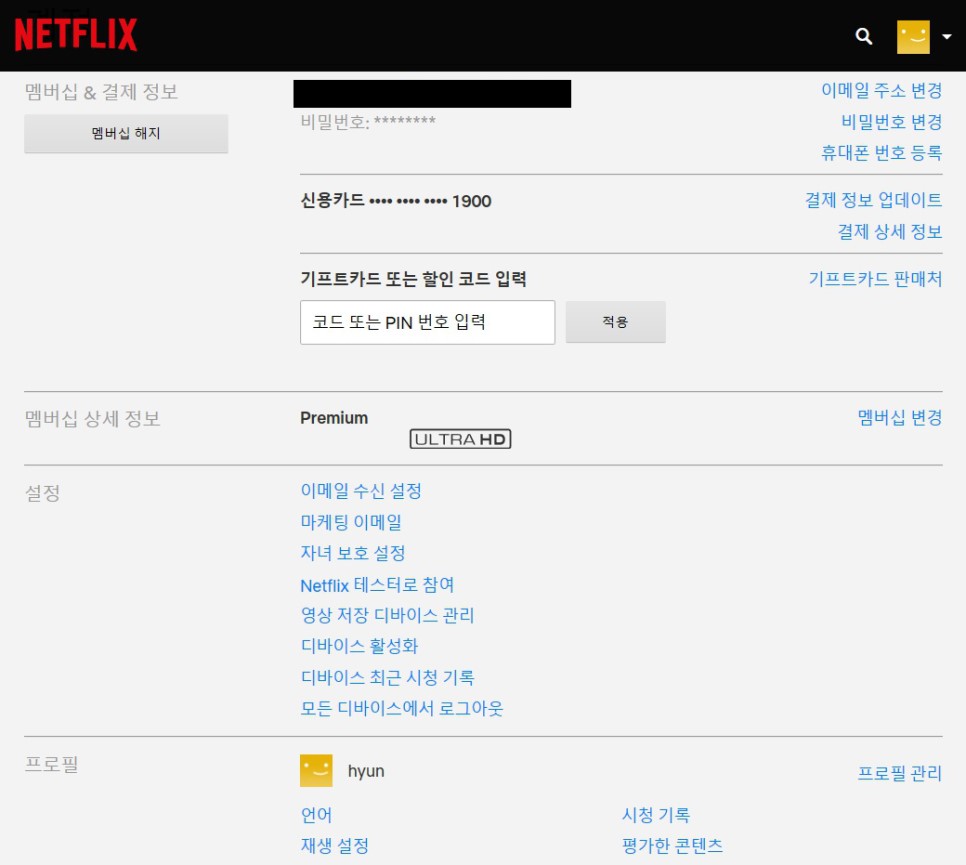Open 결제 정보 업데이트 link
Screen dimensions: 966x865
coord(874,200)
